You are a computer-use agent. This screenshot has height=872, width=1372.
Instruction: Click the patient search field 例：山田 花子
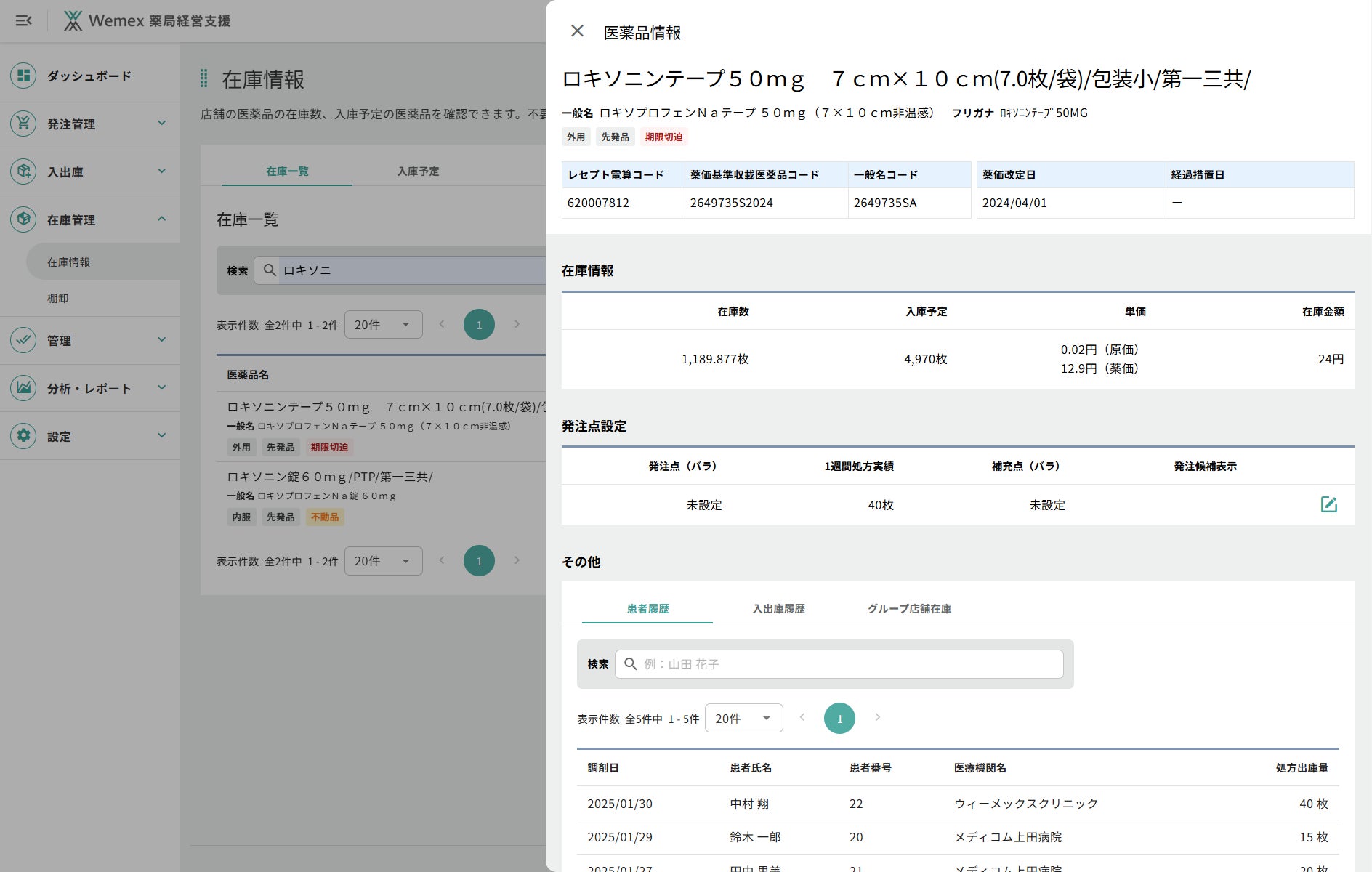(839, 664)
